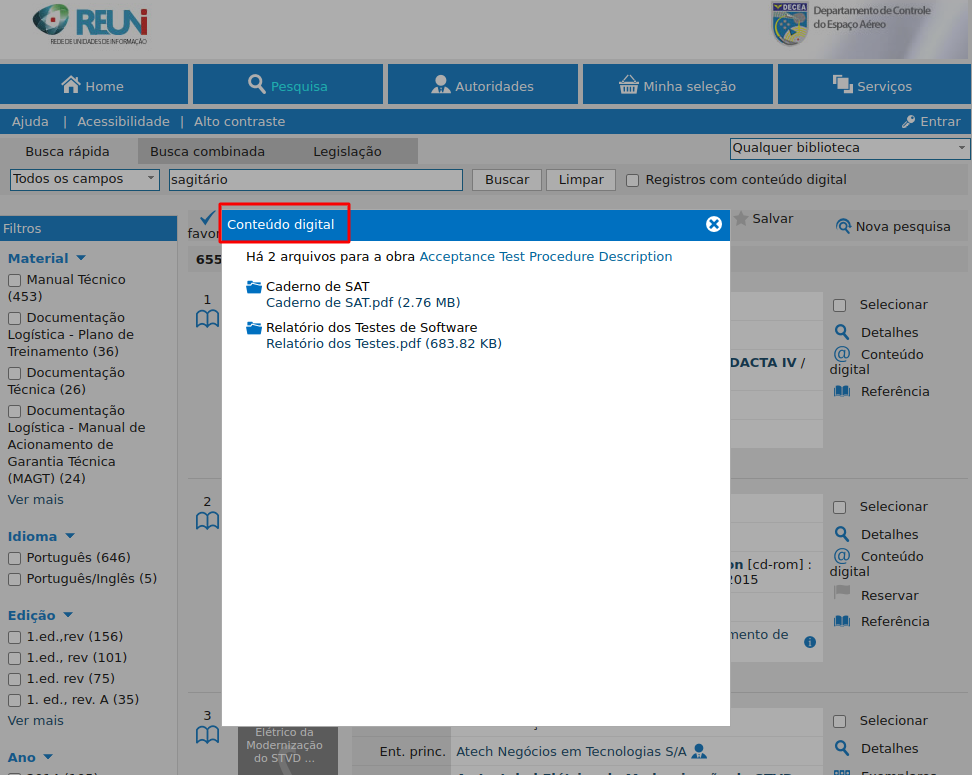Click the Detalhes magnifier for result 1
This screenshot has height=775, width=972.
tap(841, 332)
